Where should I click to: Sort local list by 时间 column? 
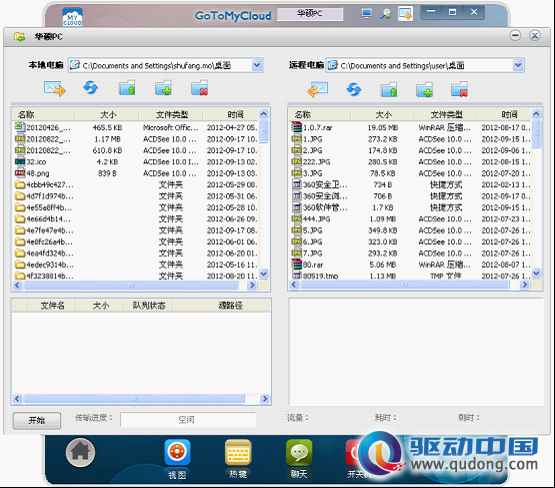[231, 114]
